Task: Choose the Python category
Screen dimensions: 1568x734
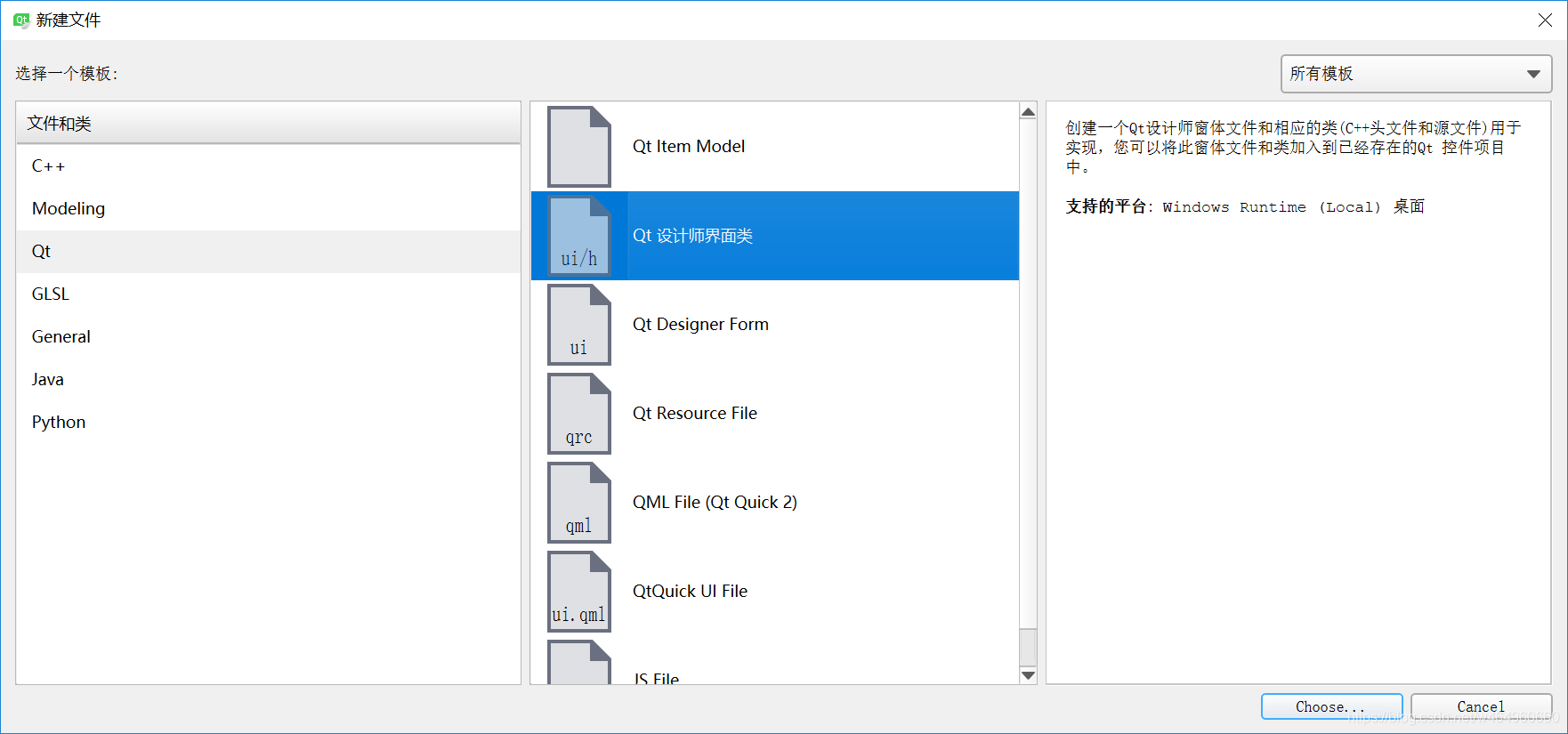Action: (x=268, y=423)
